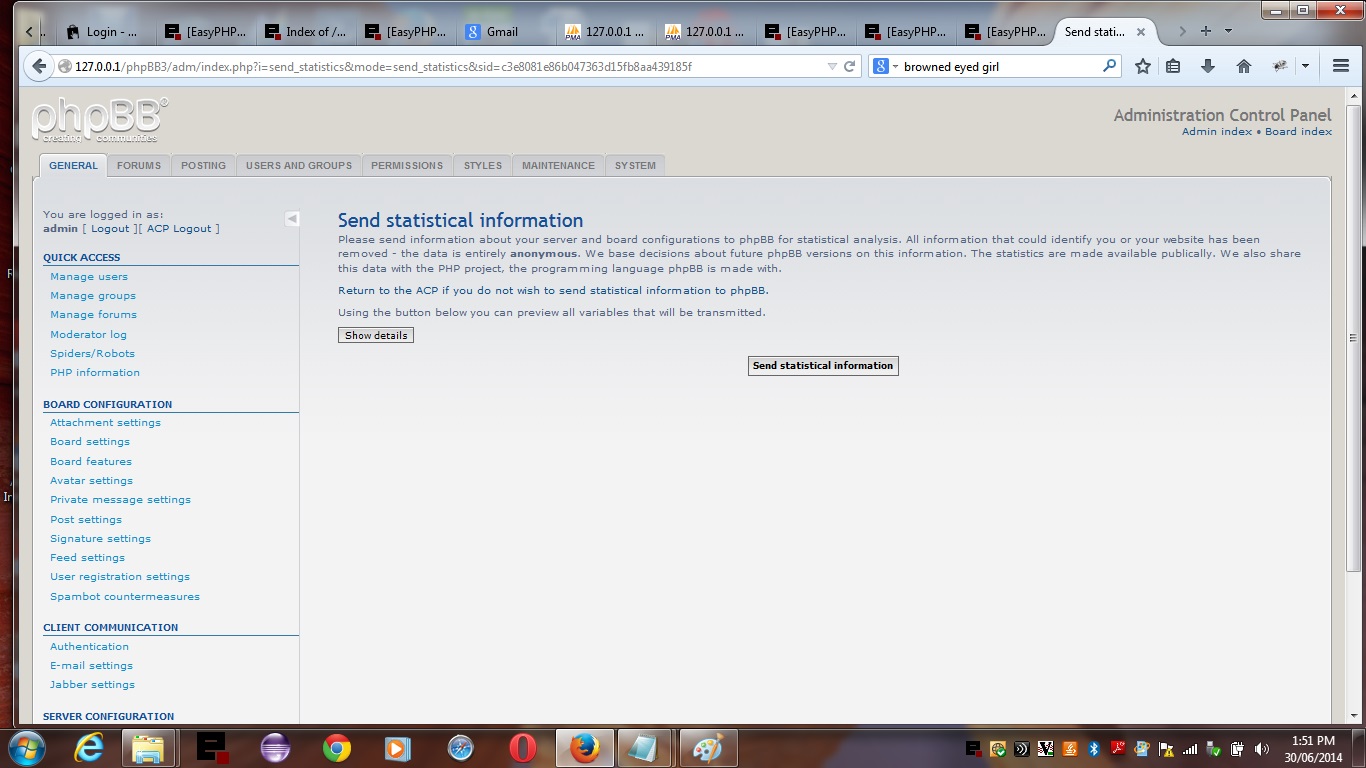The width and height of the screenshot is (1366, 768).
Task: Open Moderator log link
Action: (88, 335)
